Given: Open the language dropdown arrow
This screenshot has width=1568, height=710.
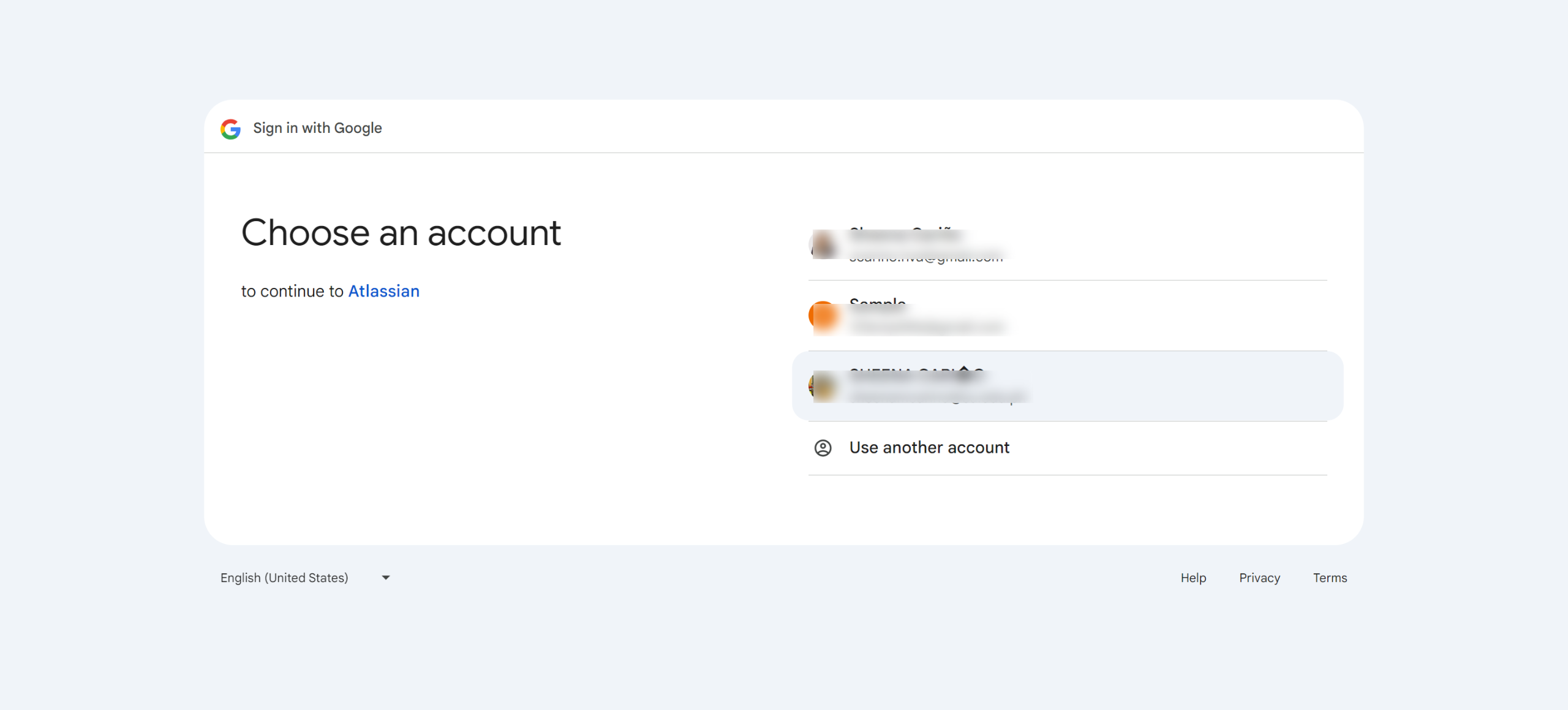Looking at the screenshot, I should [386, 578].
